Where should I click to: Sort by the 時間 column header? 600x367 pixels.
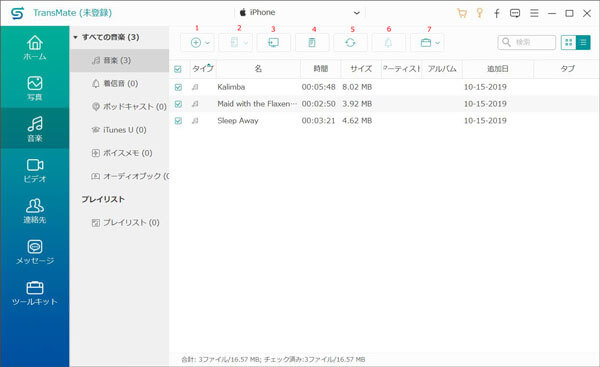(x=321, y=69)
